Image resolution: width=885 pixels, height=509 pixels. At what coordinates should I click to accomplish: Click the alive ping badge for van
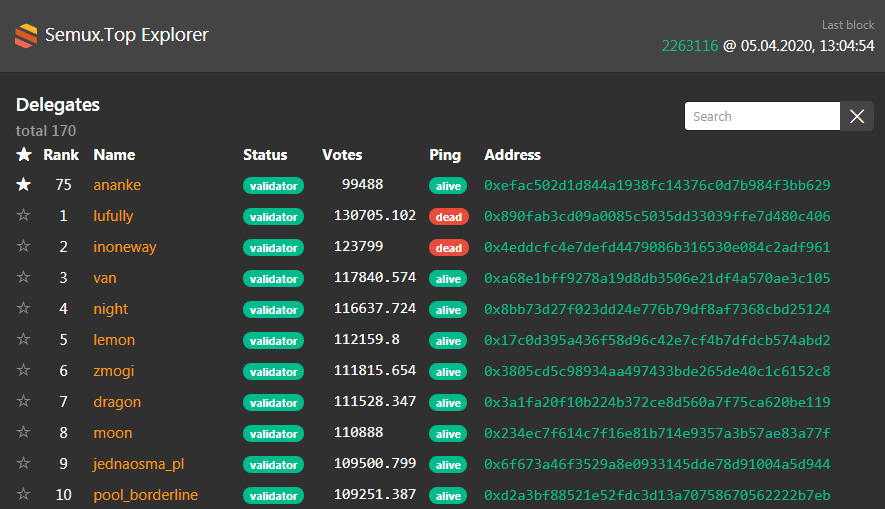click(x=448, y=279)
